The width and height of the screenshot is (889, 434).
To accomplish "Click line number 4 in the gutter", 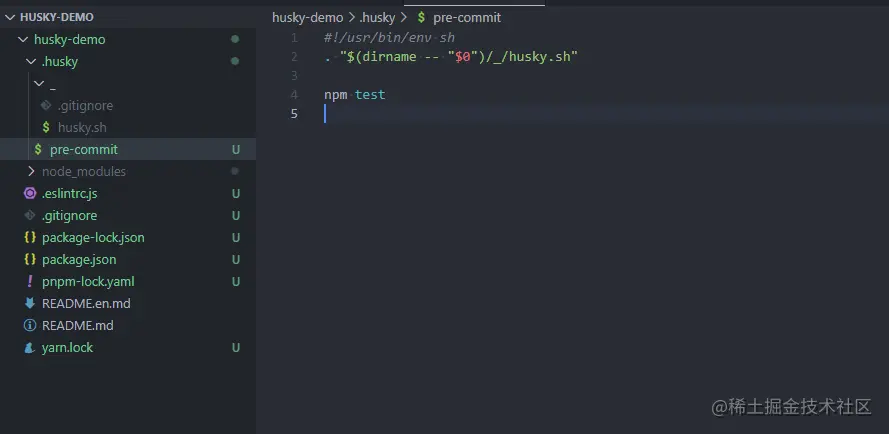I will click(x=294, y=95).
